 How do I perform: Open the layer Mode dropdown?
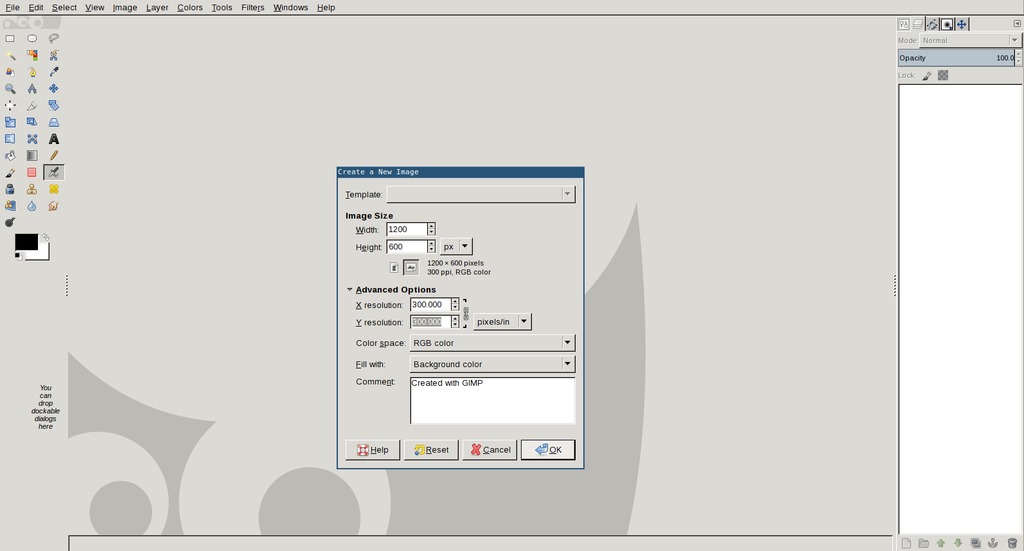pyautogui.click(x=970, y=40)
